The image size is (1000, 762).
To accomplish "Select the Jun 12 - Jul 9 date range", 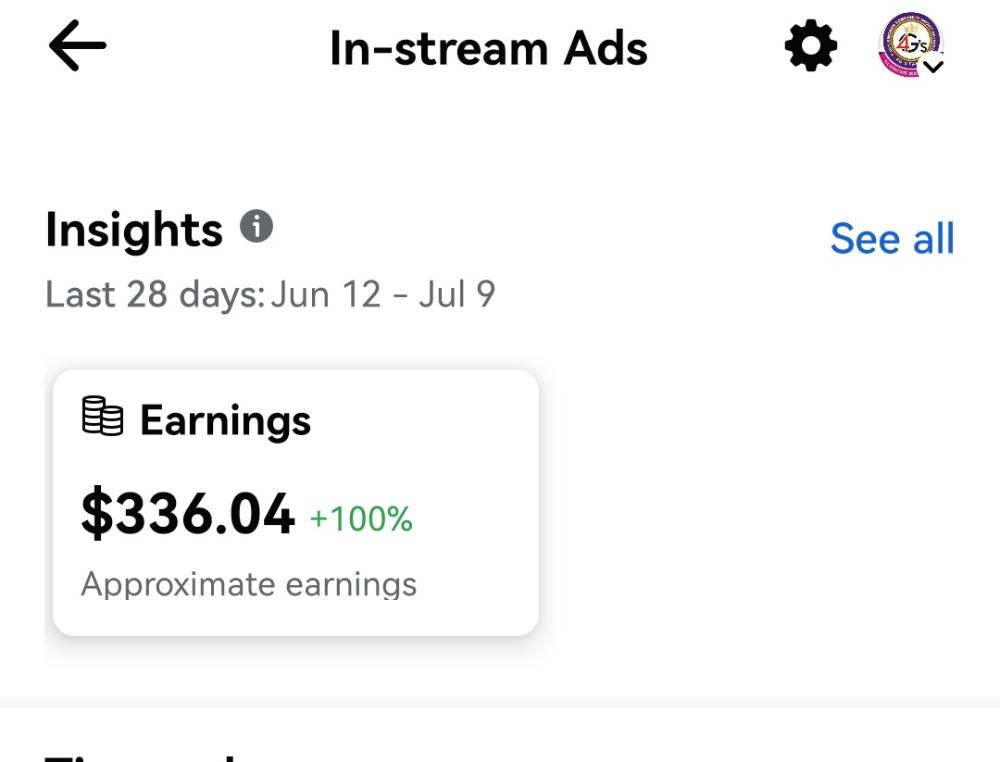I will click(383, 295).
